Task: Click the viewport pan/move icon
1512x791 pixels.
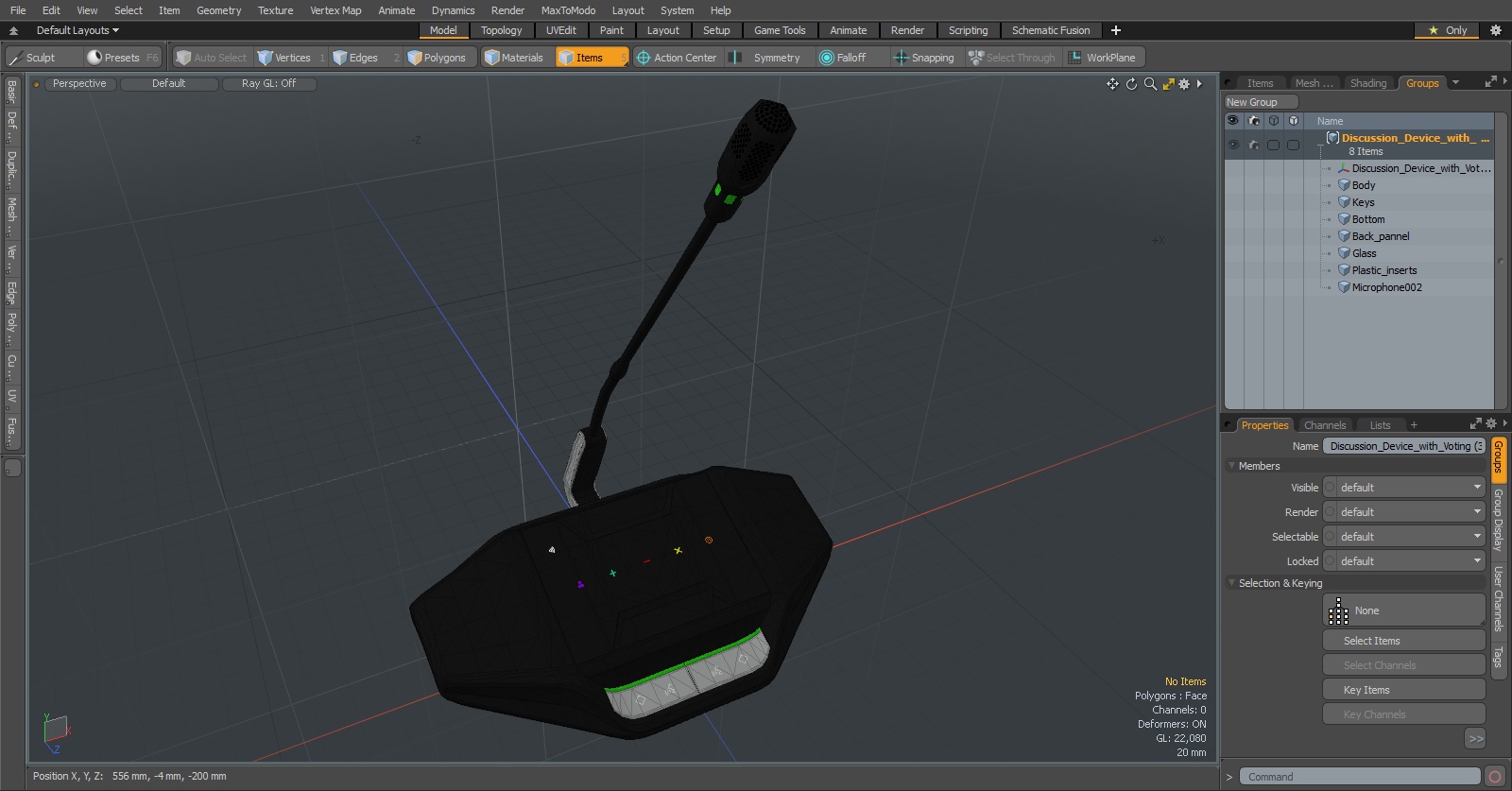Action: [x=1112, y=84]
